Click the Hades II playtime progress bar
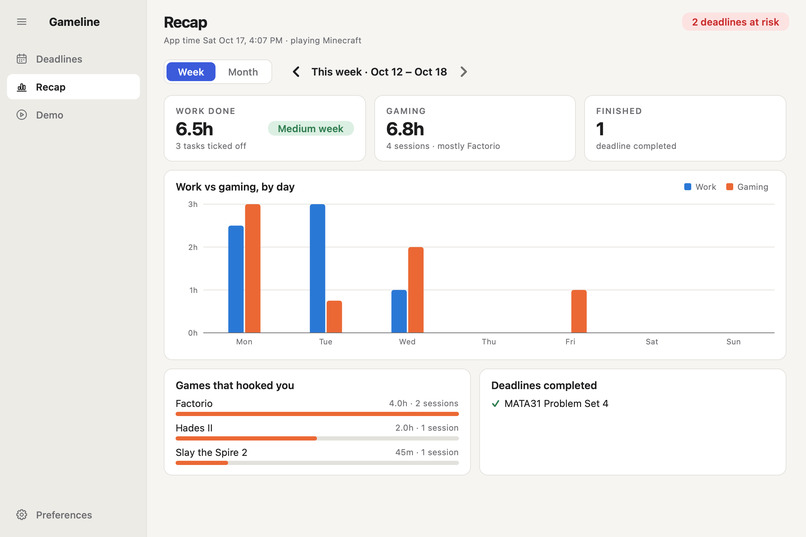This screenshot has width=806, height=537. pyautogui.click(x=317, y=438)
